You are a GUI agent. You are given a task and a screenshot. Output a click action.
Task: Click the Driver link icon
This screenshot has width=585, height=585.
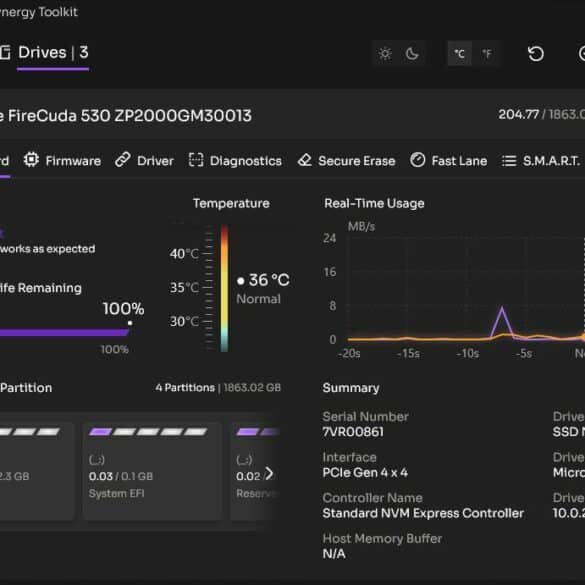coord(122,160)
